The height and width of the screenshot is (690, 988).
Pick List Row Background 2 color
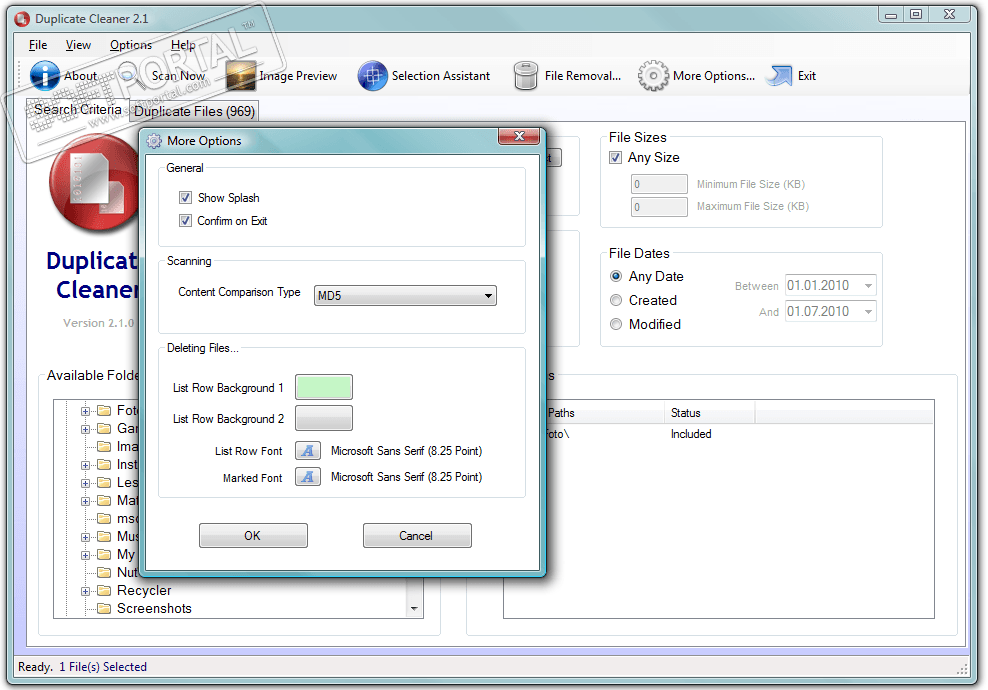coord(324,418)
